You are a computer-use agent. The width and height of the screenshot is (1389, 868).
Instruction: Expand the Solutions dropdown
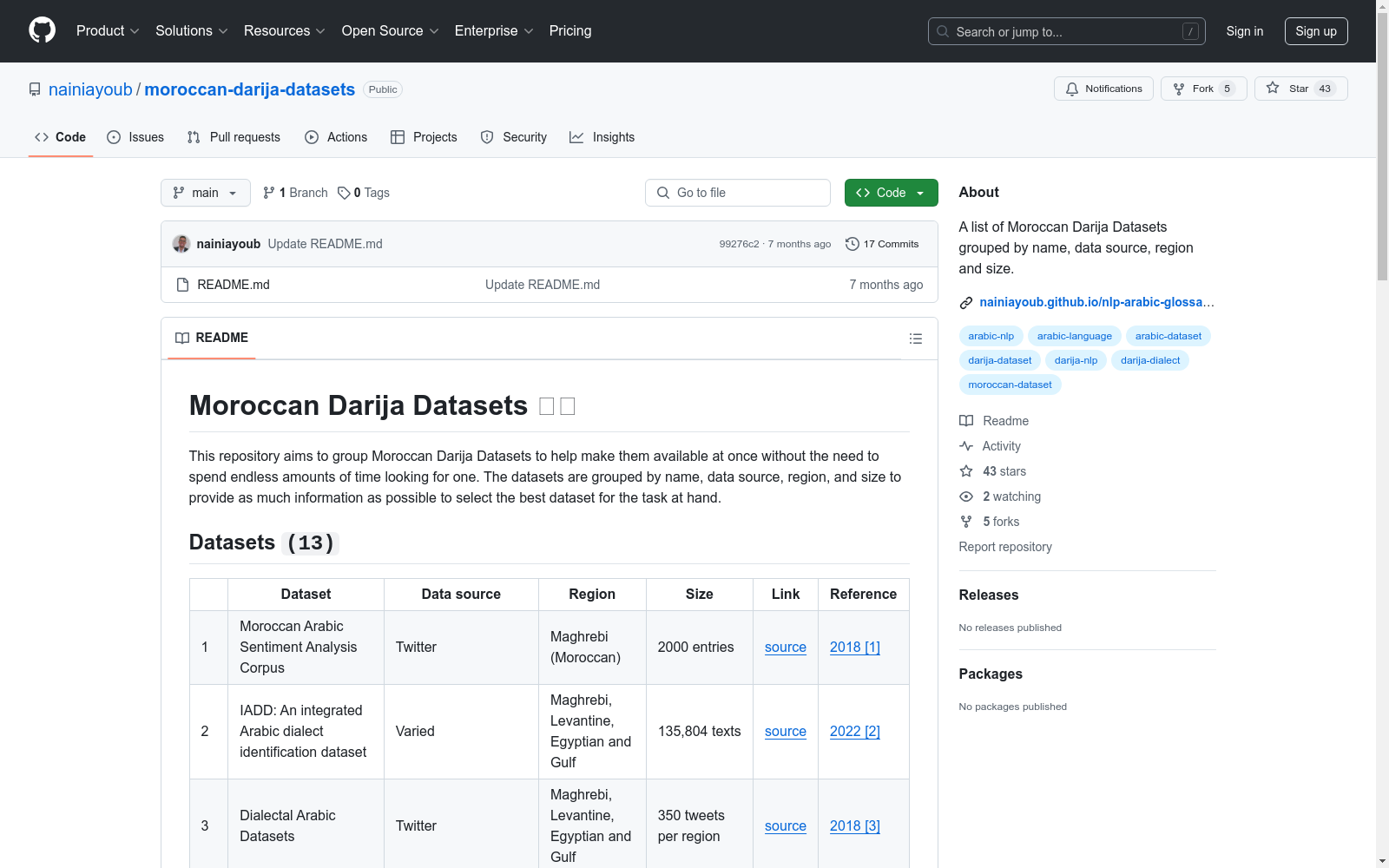(191, 31)
